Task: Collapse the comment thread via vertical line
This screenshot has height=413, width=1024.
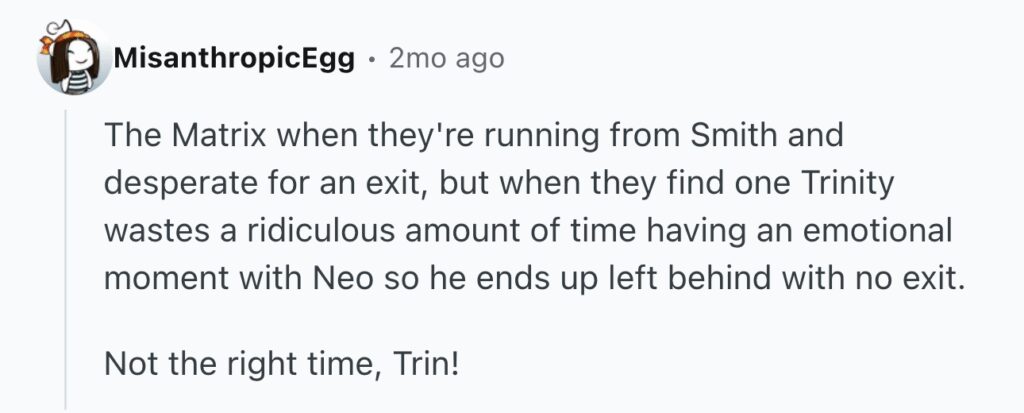Action: pyautogui.click(x=66, y=260)
